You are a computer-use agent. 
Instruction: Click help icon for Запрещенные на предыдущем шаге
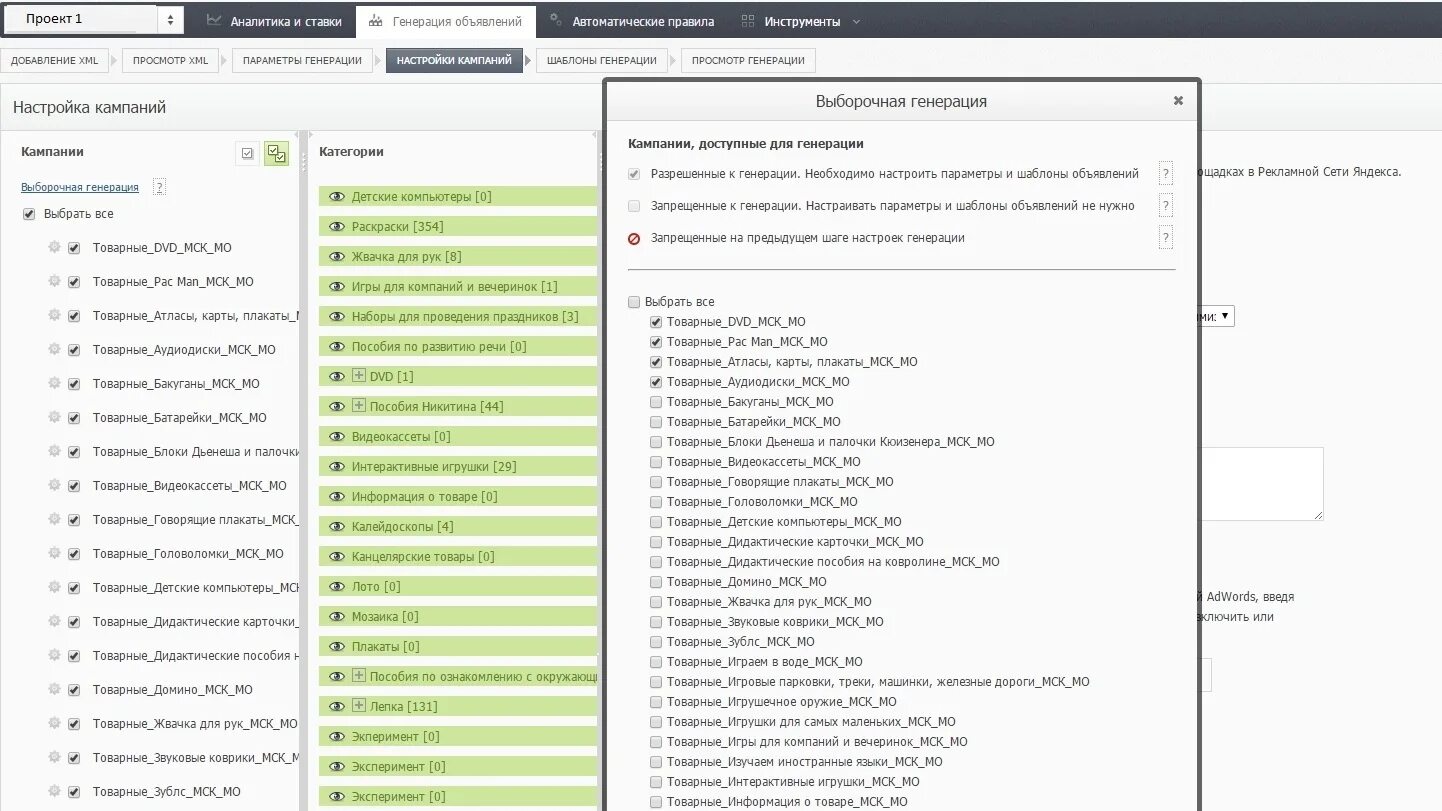[1165, 238]
